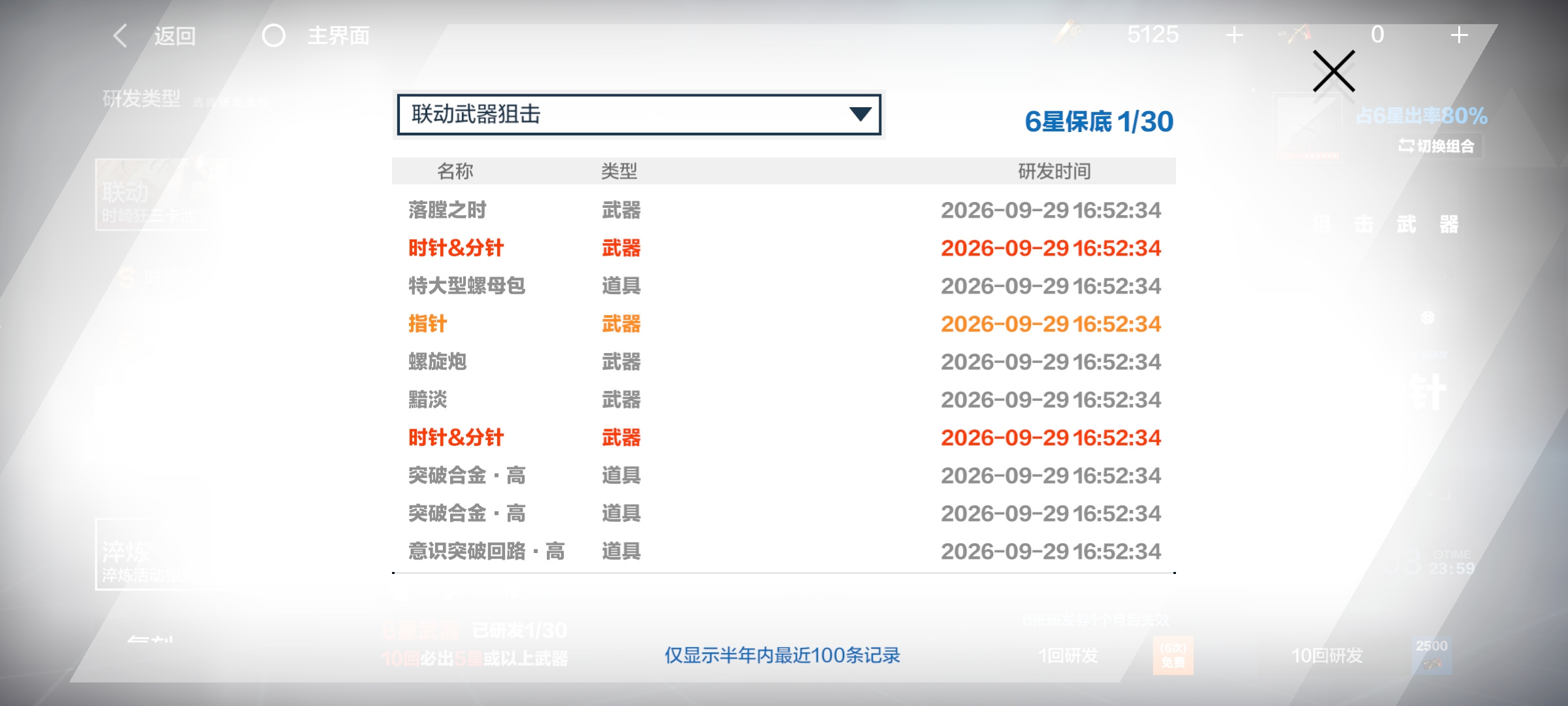Open the 联动武器狙击 dropdown
The width and height of the screenshot is (1568, 706).
(x=639, y=114)
